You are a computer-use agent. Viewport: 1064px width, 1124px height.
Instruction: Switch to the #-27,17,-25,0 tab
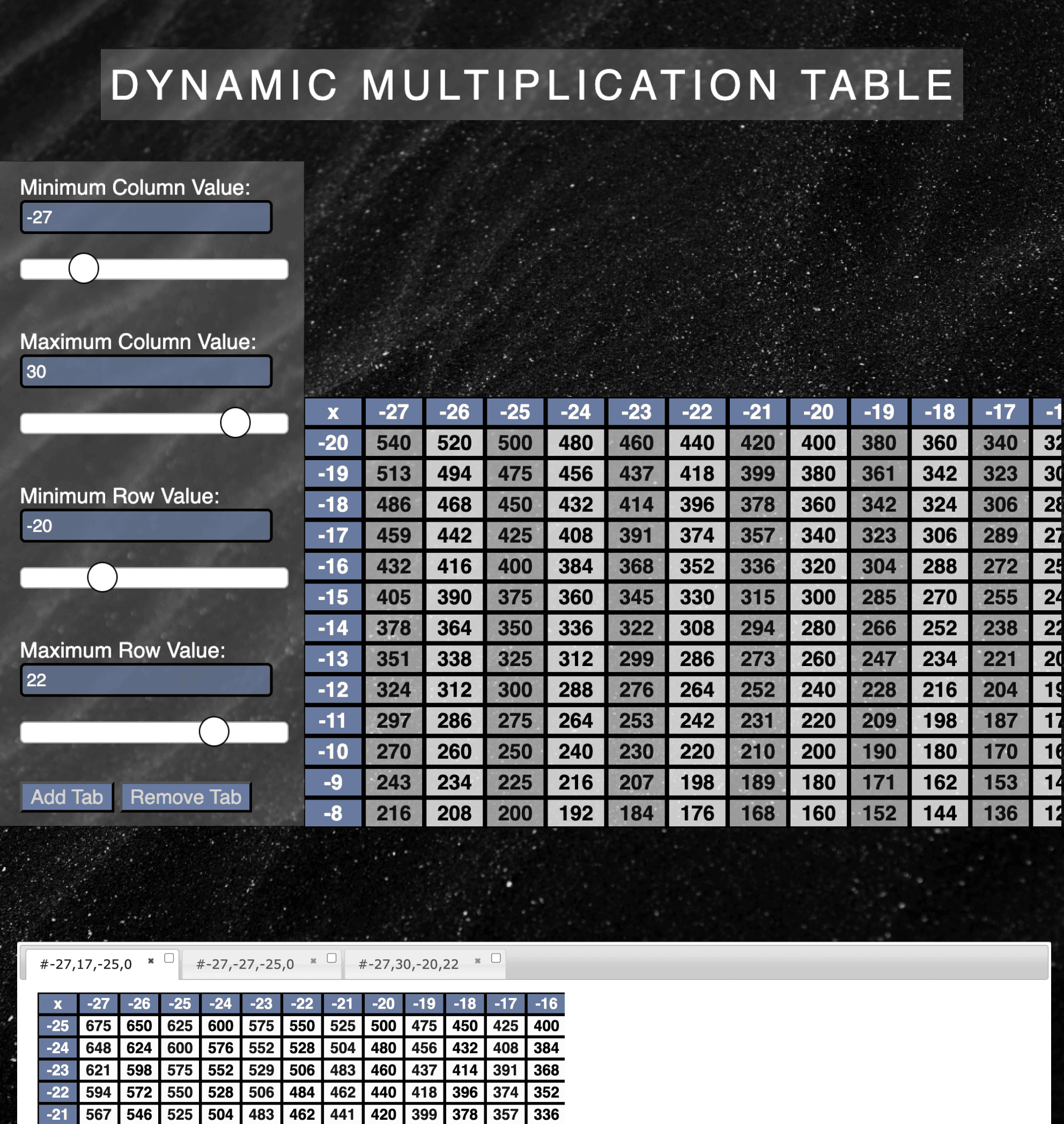pos(86,964)
